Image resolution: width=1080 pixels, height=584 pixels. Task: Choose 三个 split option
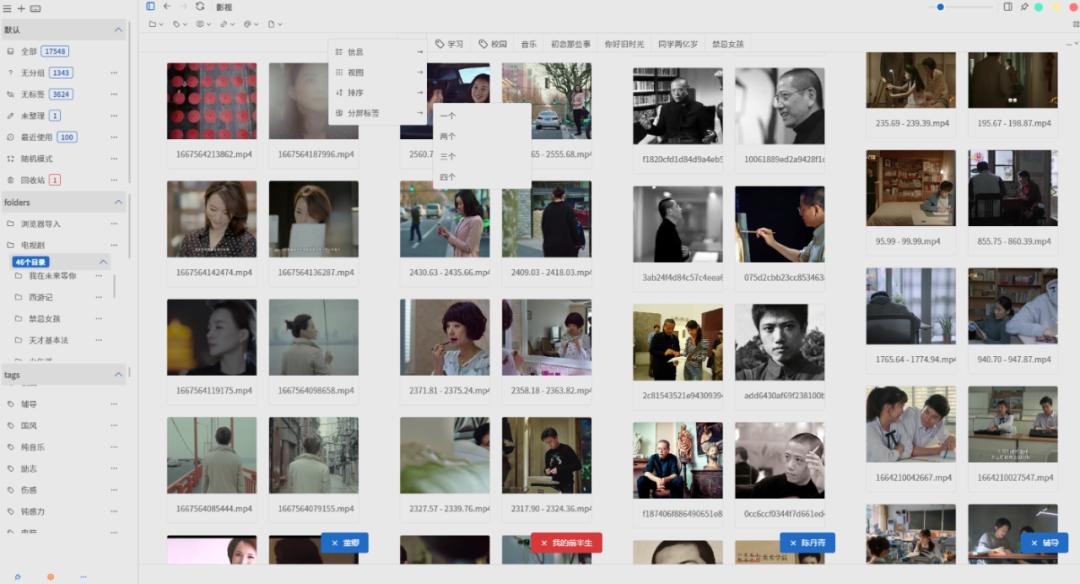(481, 156)
